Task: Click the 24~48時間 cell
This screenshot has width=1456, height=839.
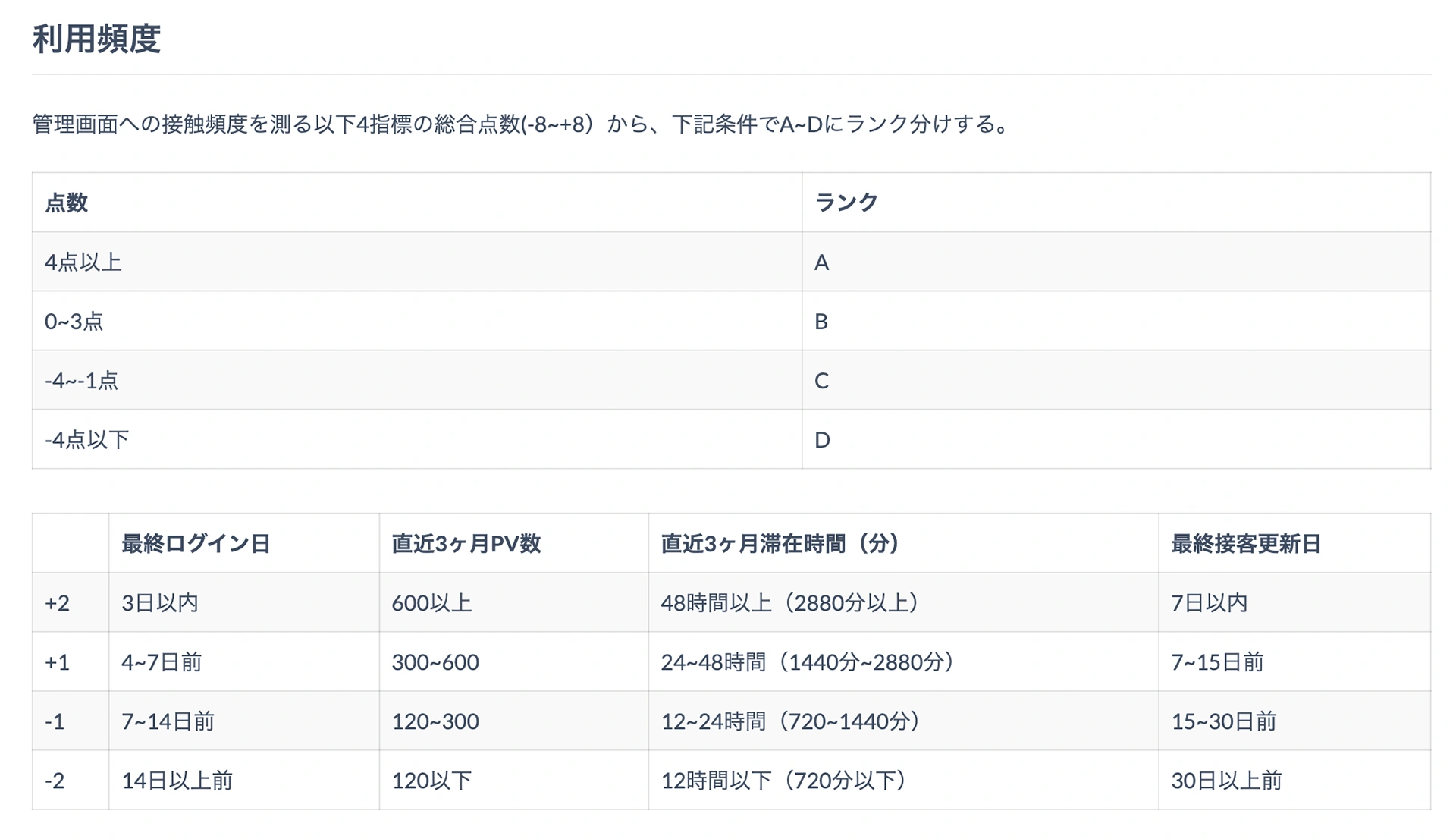Action: [903, 661]
